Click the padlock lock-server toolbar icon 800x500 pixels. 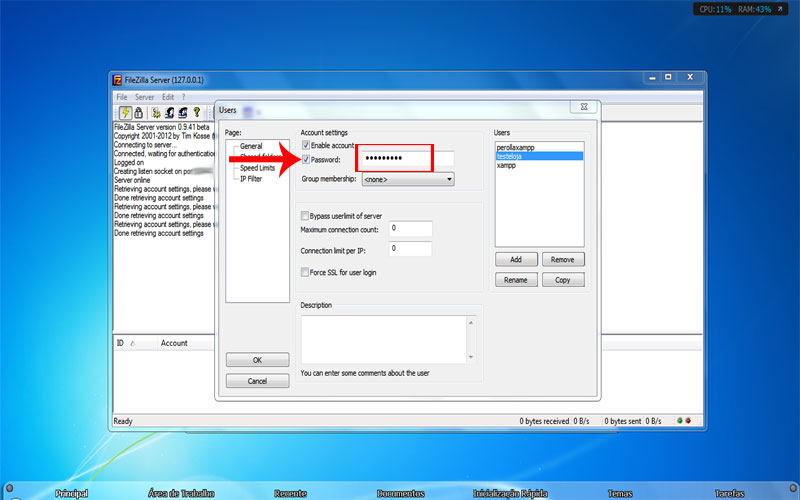coord(138,113)
